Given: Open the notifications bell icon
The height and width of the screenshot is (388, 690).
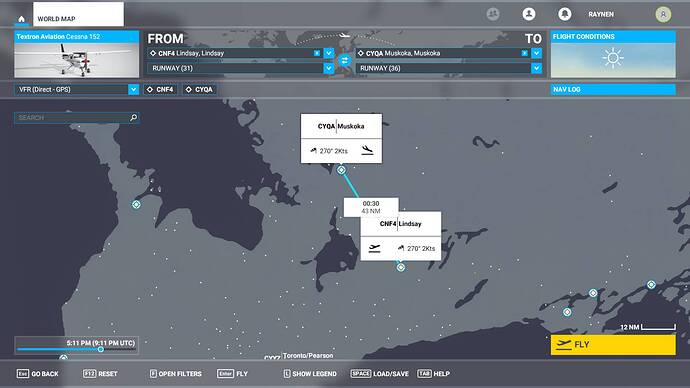Looking at the screenshot, I should point(565,14).
